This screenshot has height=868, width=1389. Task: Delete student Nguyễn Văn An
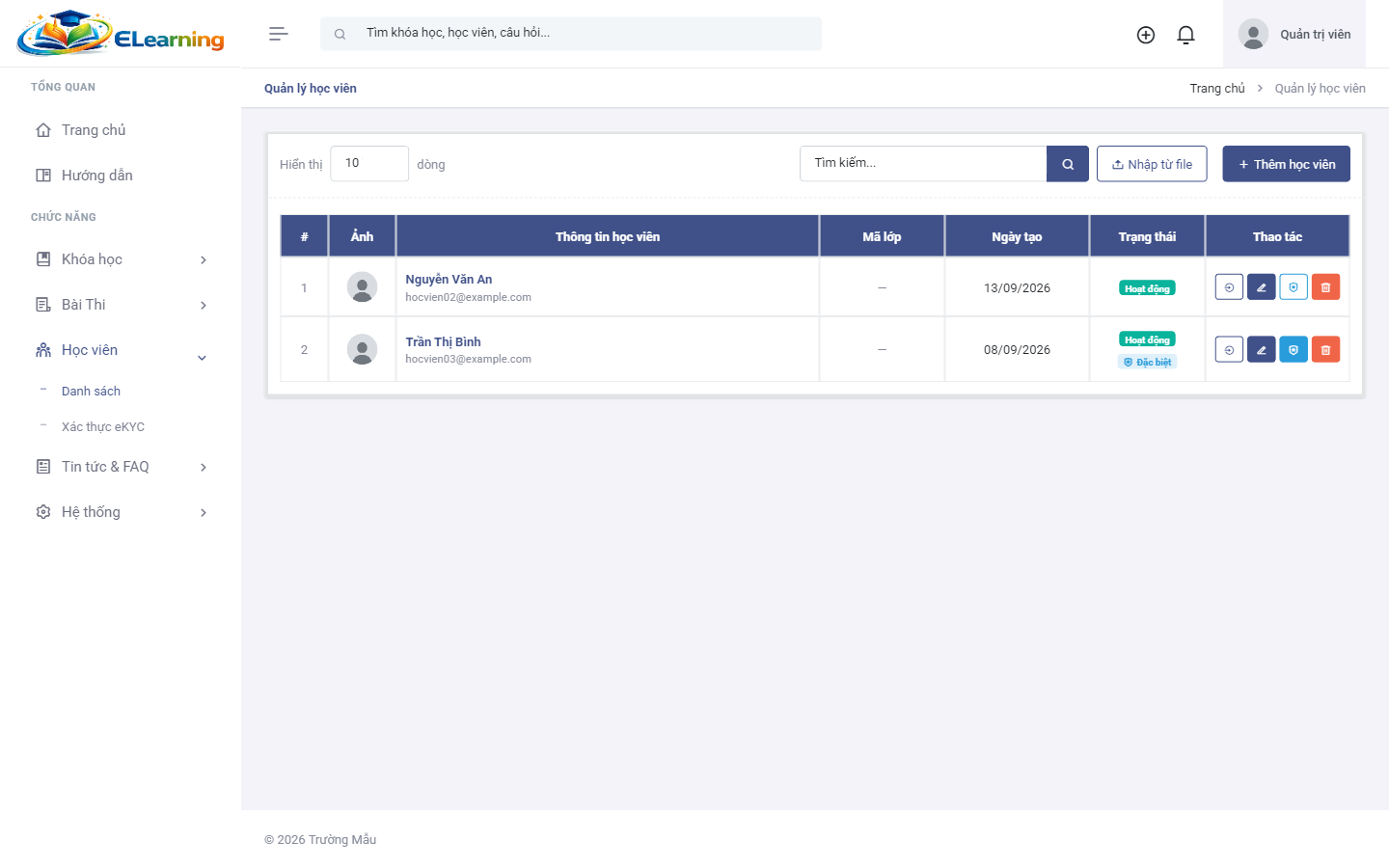coord(1325,287)
